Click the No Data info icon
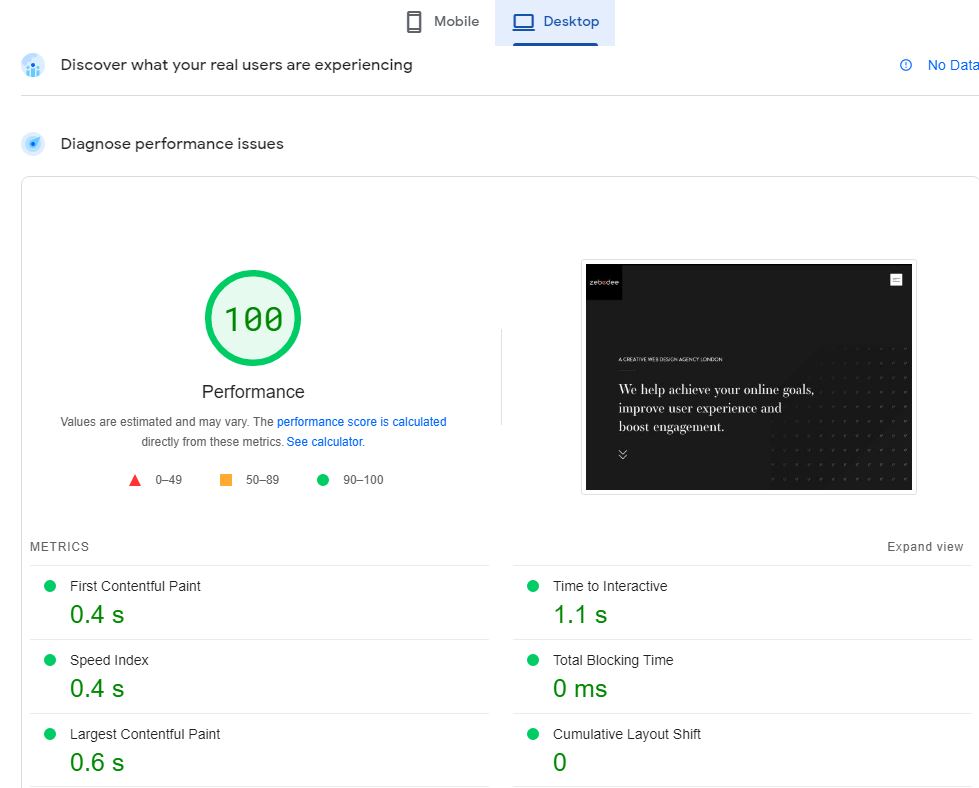 coord(905,65)
